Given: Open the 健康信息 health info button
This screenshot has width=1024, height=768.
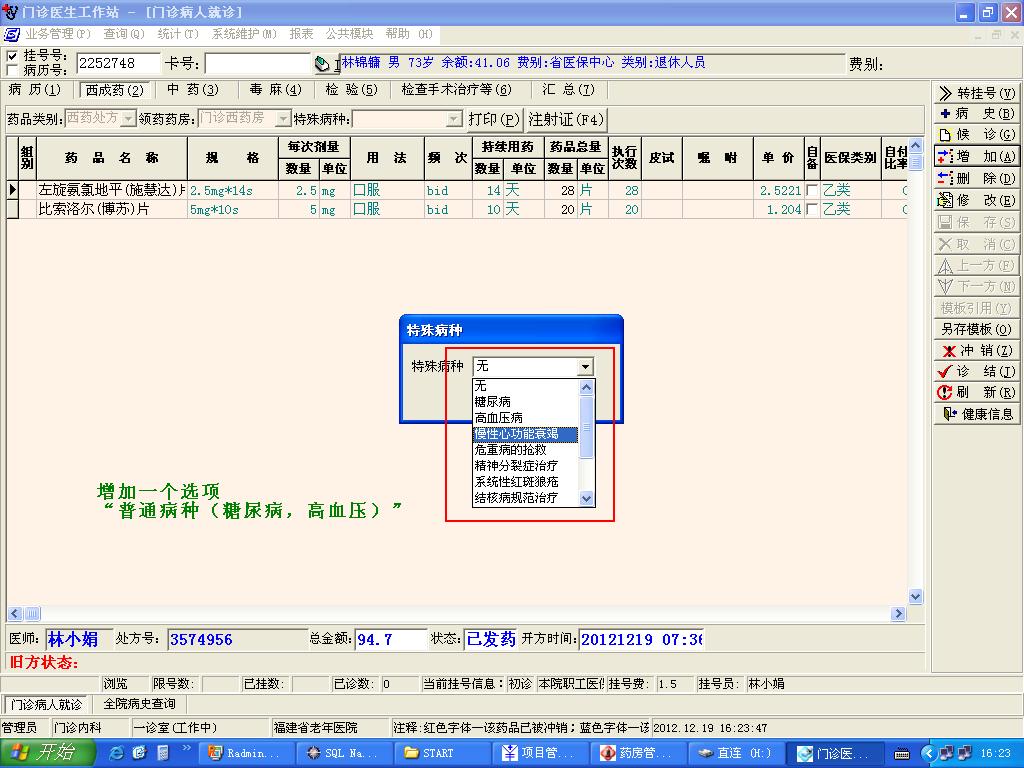Looking at the screenshot, I should coord(976,413).
